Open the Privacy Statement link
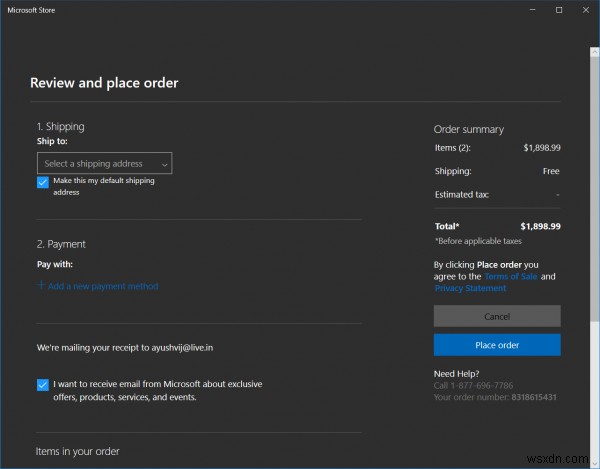The image size is (600, 469). 470,288
